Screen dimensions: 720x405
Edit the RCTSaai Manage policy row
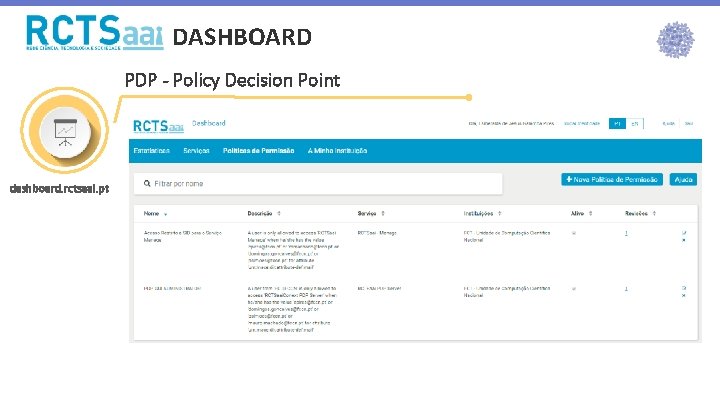[x=684, y=233]
